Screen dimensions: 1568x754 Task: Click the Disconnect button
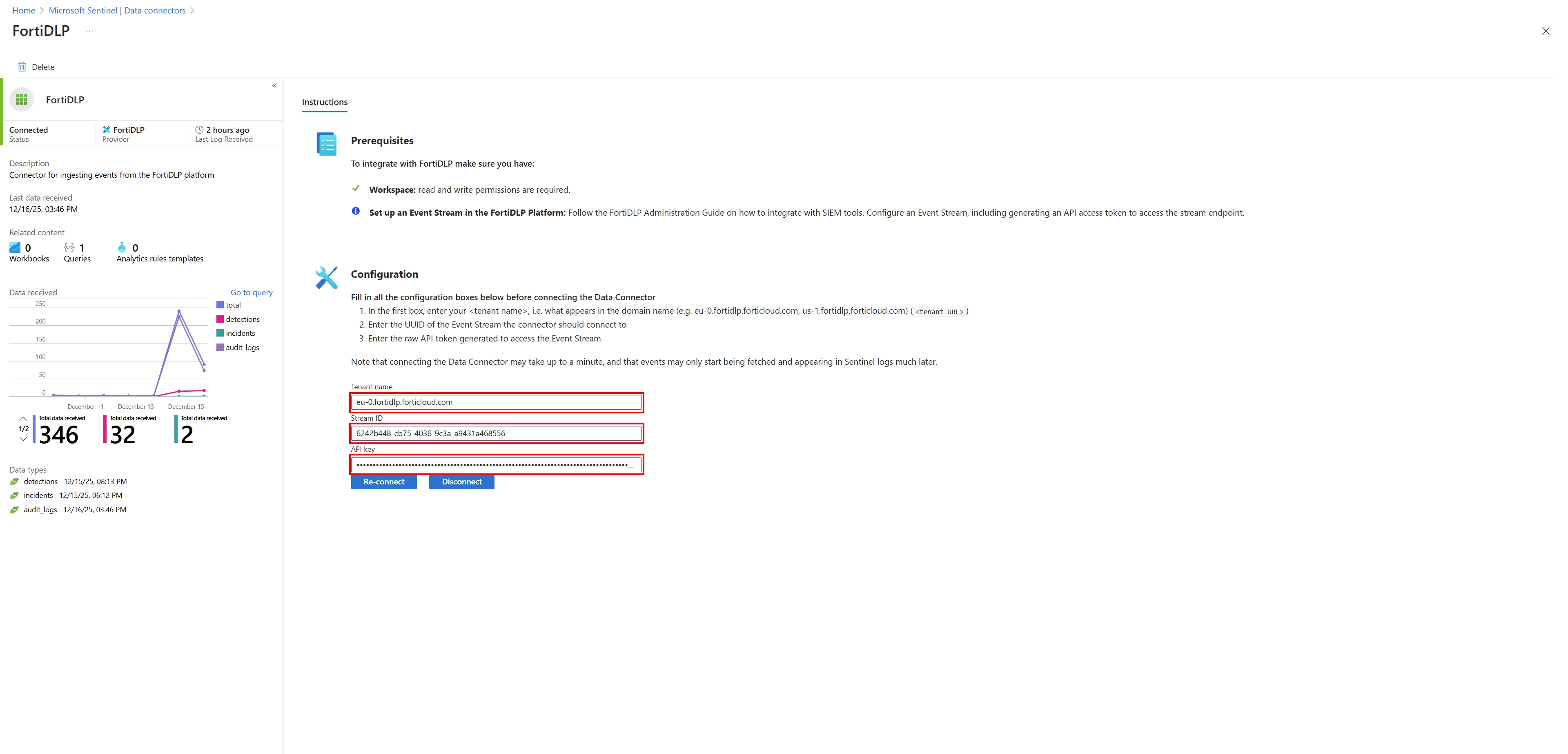click(x=461, y=482)
